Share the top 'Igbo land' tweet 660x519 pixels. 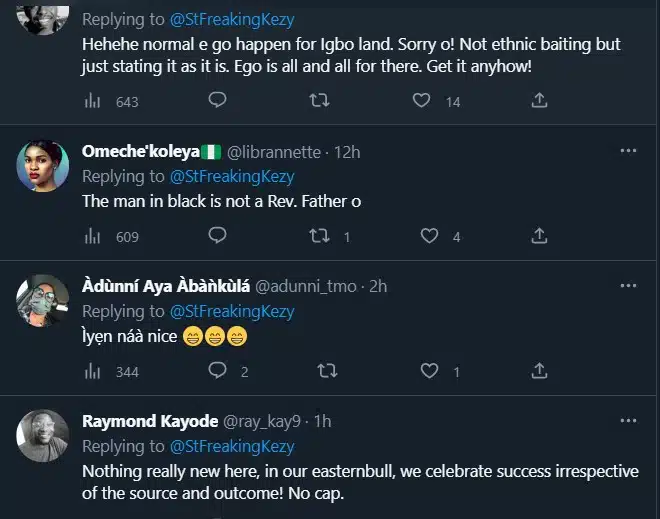538,101
